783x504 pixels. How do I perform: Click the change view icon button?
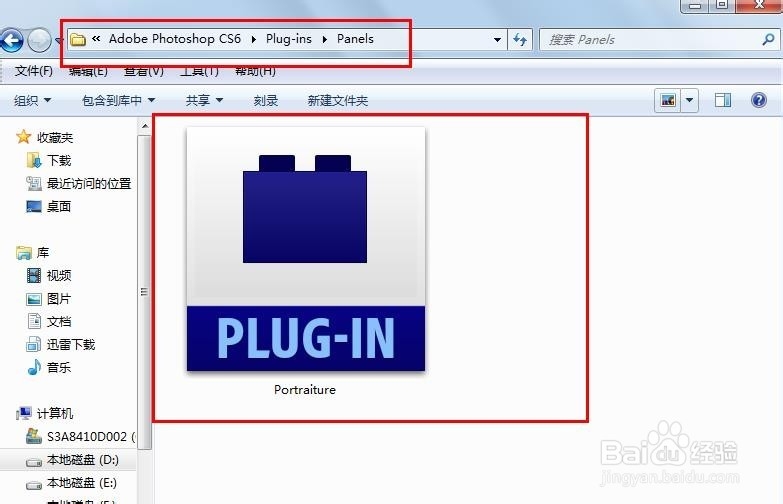(668, 100)
